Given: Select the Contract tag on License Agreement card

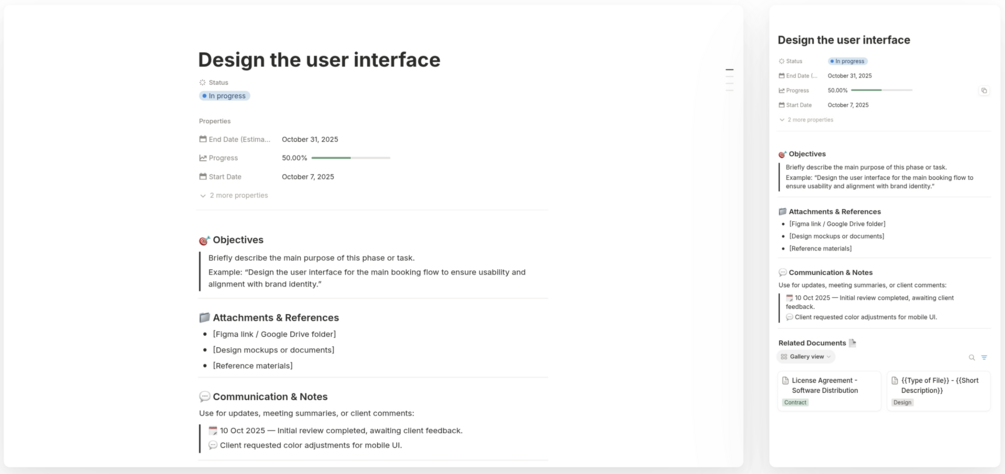Looking at the screenshot, I should (795, 402).
